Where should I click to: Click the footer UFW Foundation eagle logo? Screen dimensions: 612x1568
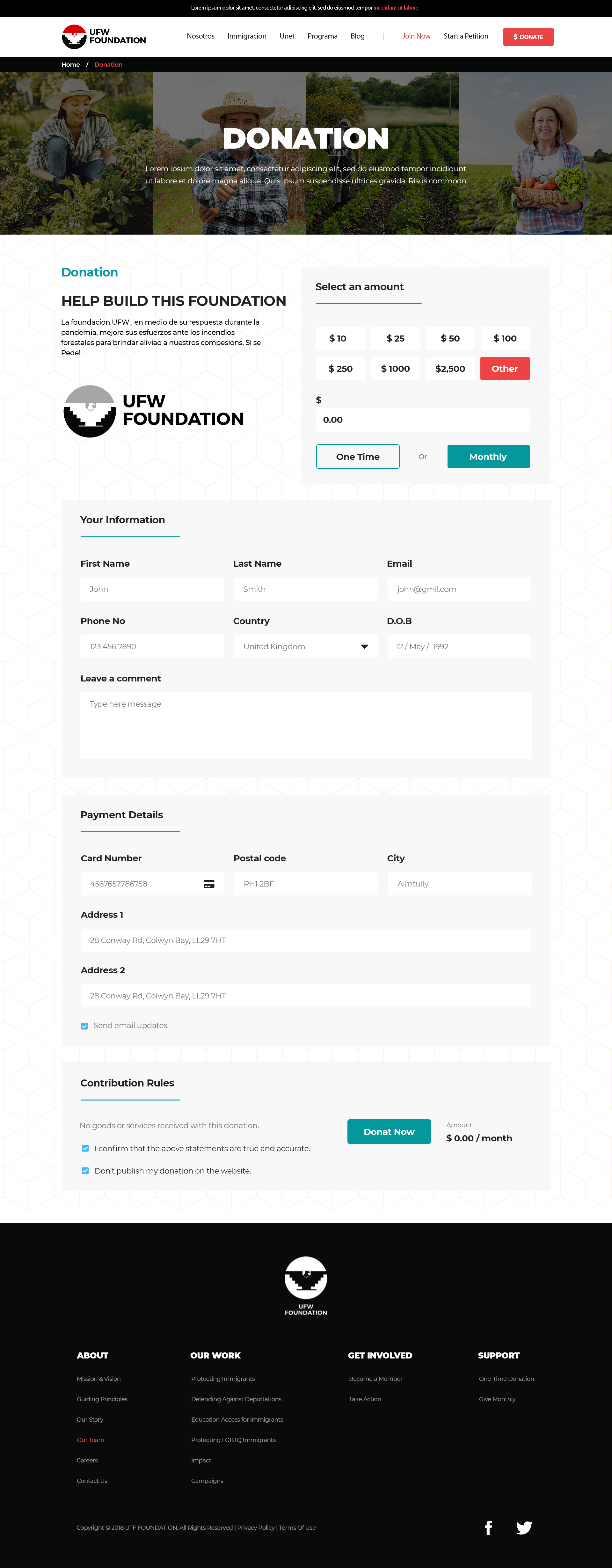click(306, 1285)
